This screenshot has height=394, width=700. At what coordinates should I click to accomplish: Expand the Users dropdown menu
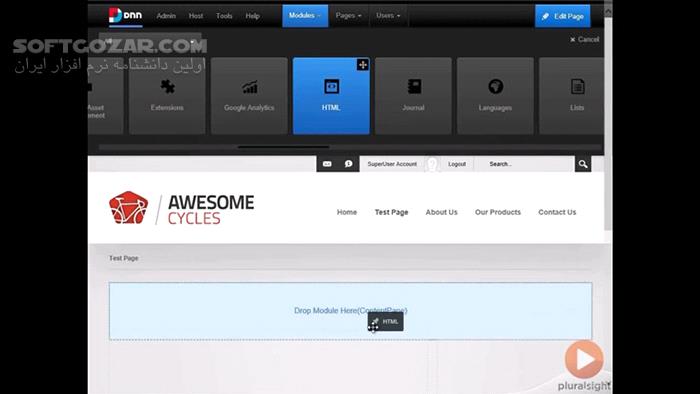click(388, 16)
